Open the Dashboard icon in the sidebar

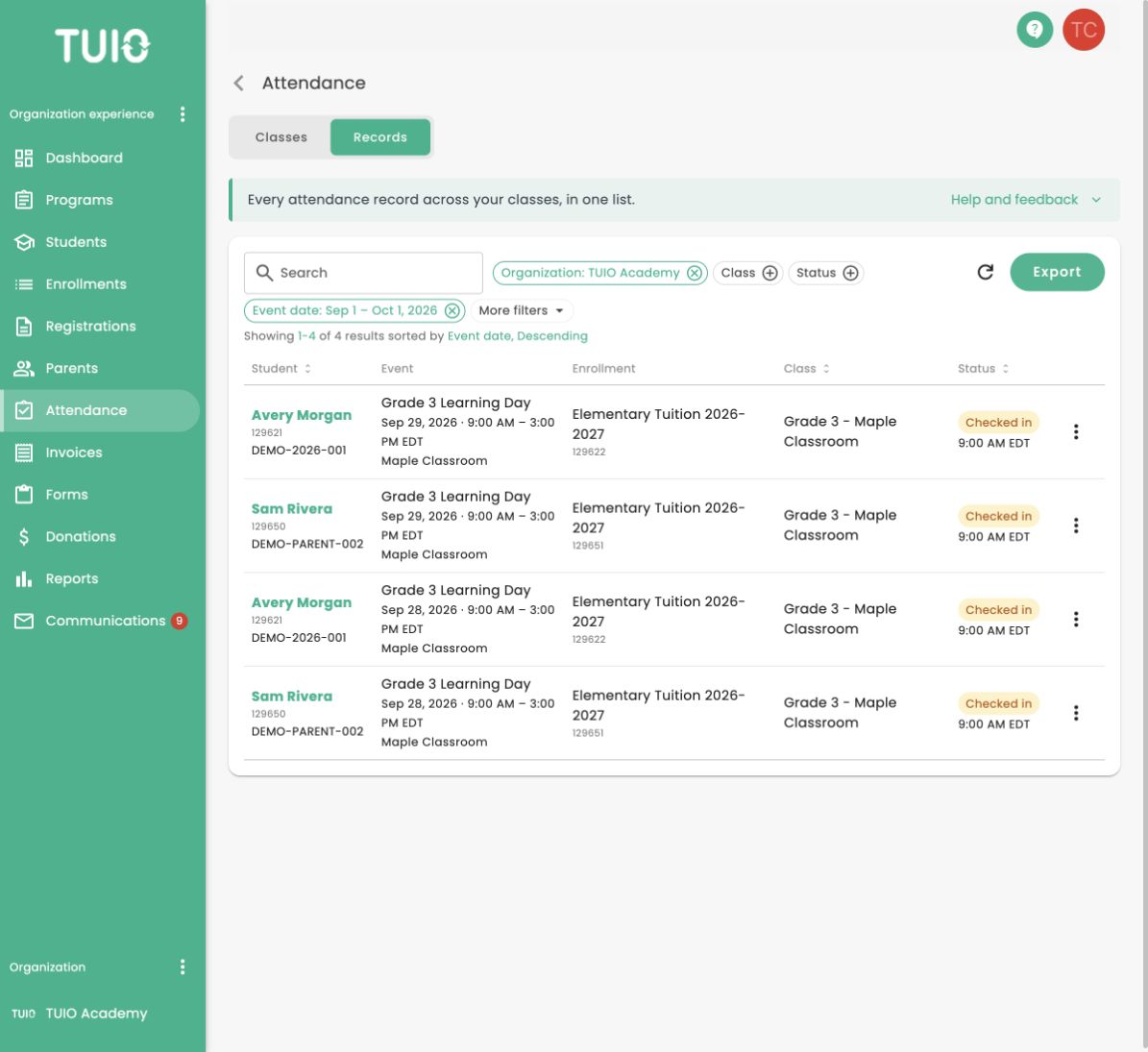click(x=24, y=159)
